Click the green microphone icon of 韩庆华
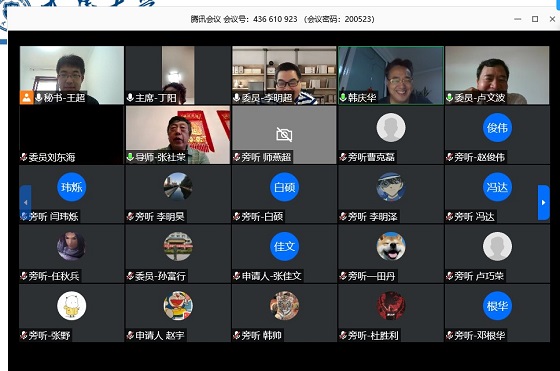The height and width of the screenshot is (371, 560). click(x=343, y=97)
